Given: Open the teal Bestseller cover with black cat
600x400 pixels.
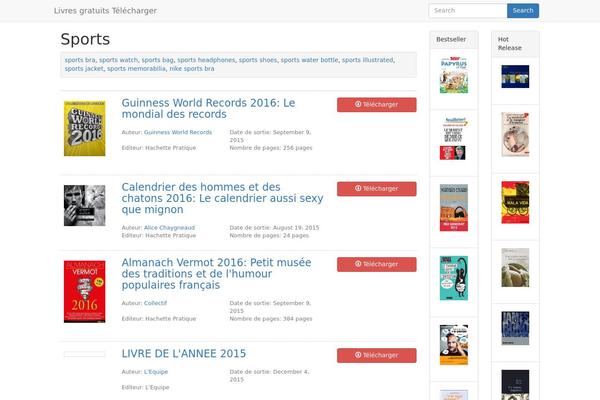Looking at the screenshot, I should [x=454, y=278].
